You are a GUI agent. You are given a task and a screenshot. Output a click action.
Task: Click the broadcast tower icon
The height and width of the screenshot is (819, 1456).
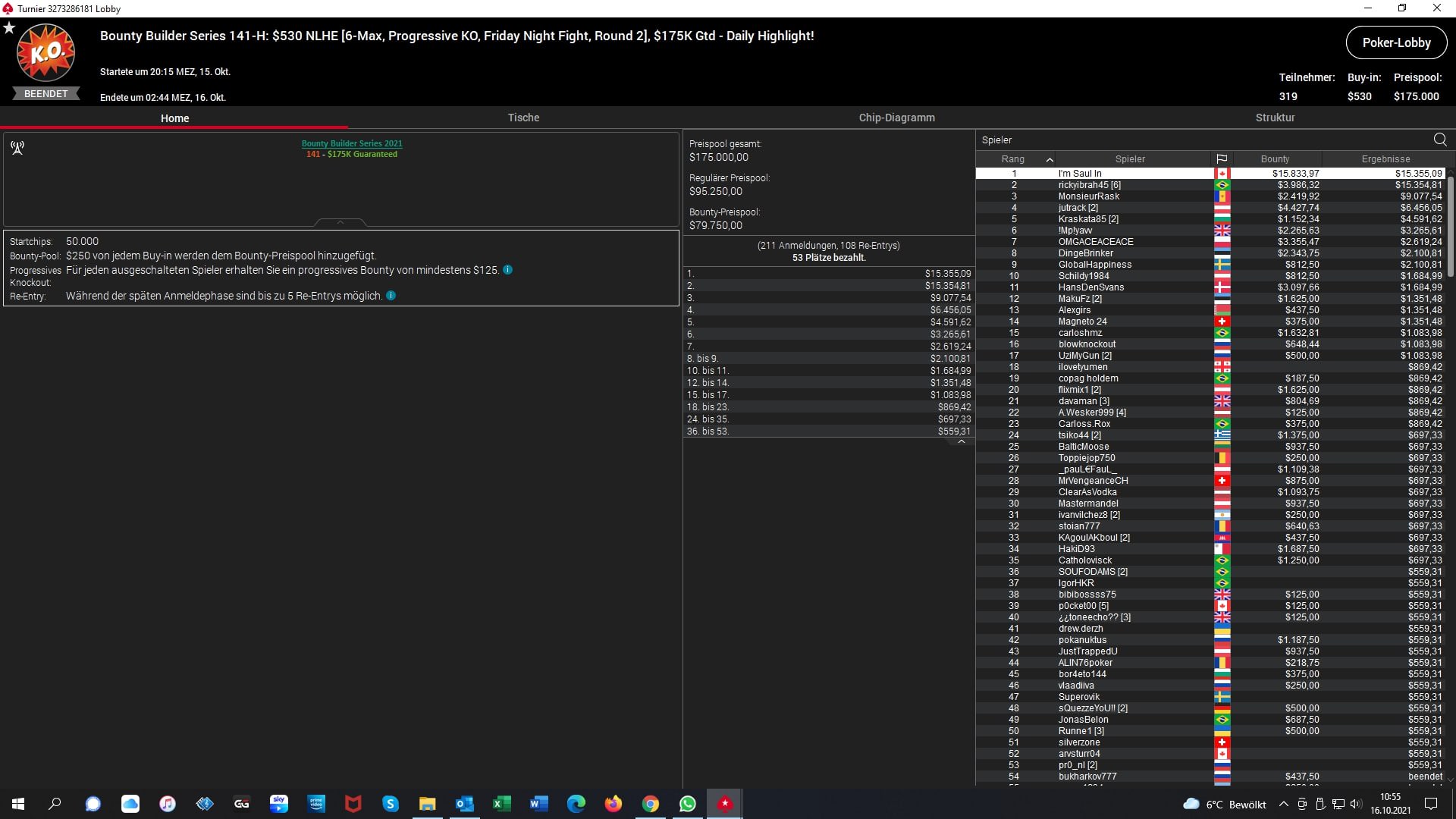[x=17, y=148]
